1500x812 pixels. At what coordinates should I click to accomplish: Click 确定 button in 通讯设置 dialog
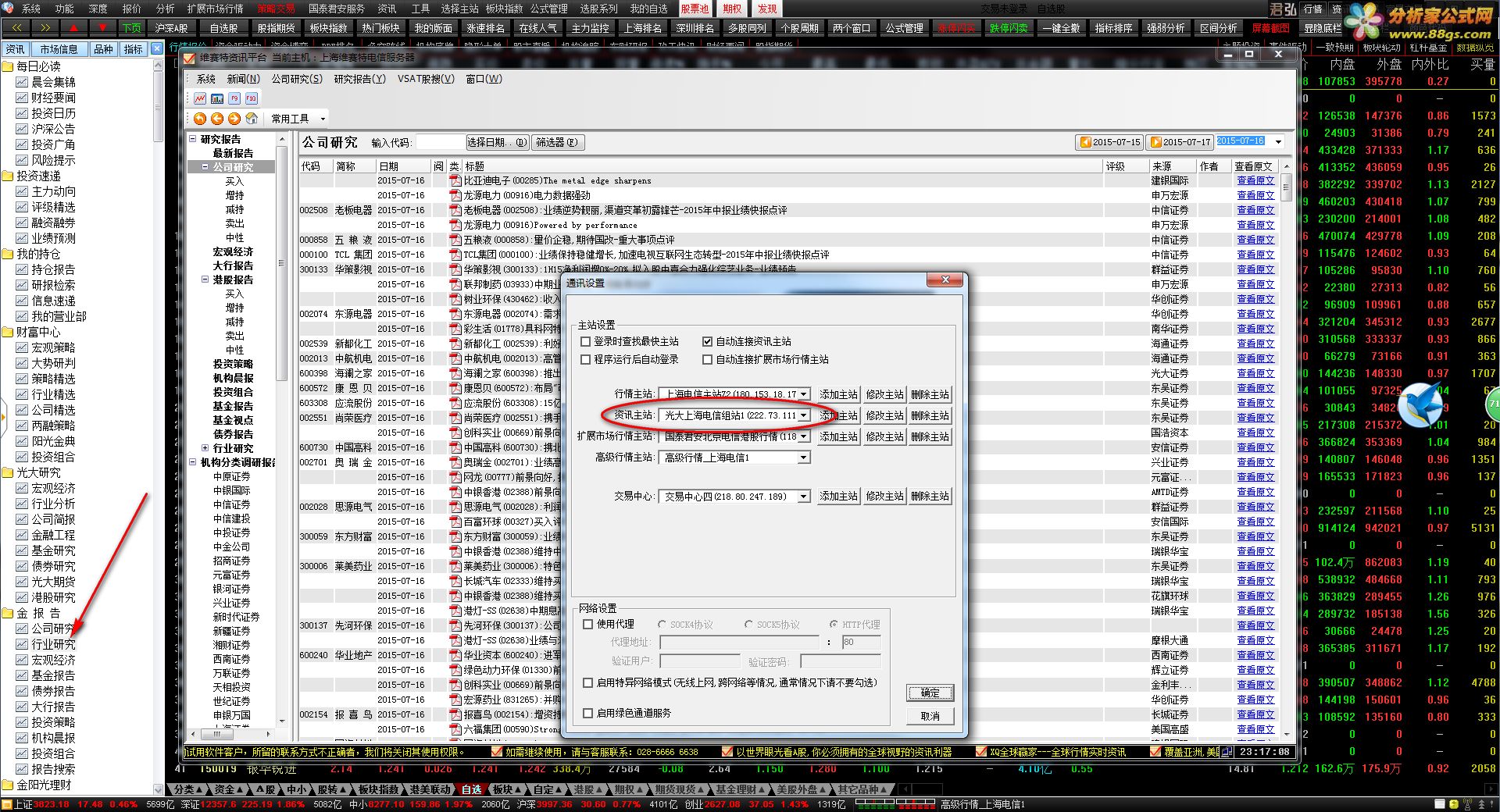tap(930, 693)
